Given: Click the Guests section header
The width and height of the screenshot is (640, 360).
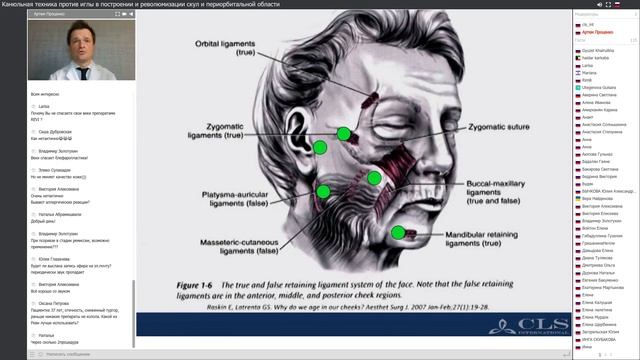Looking at the screenshot, I should click(x=606, y=40).
